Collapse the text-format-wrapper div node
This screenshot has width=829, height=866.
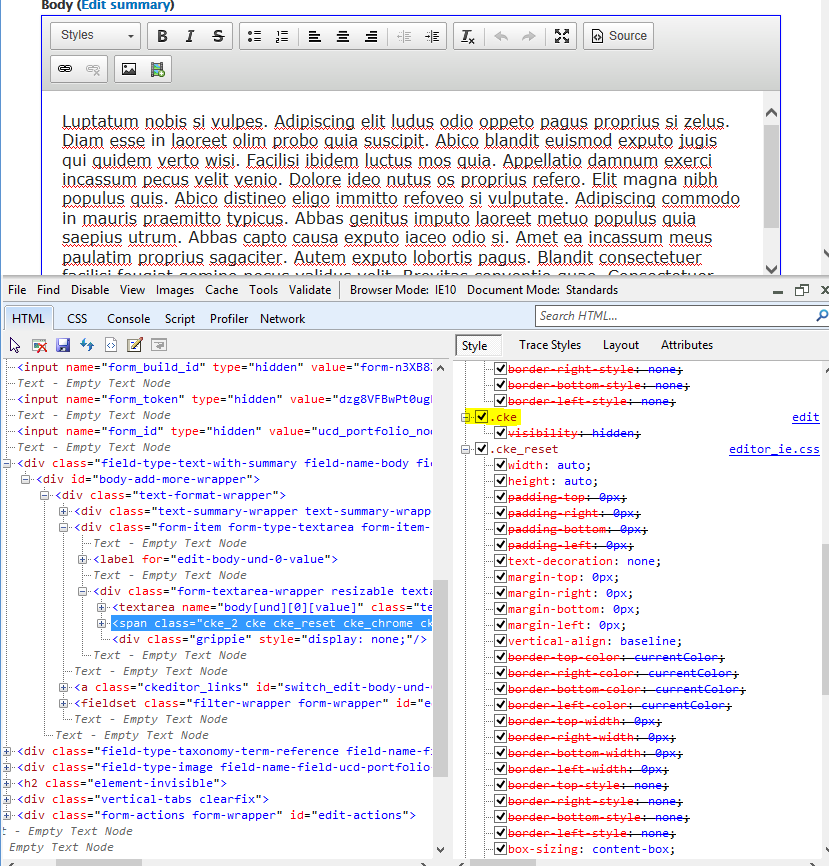(44, 495)
